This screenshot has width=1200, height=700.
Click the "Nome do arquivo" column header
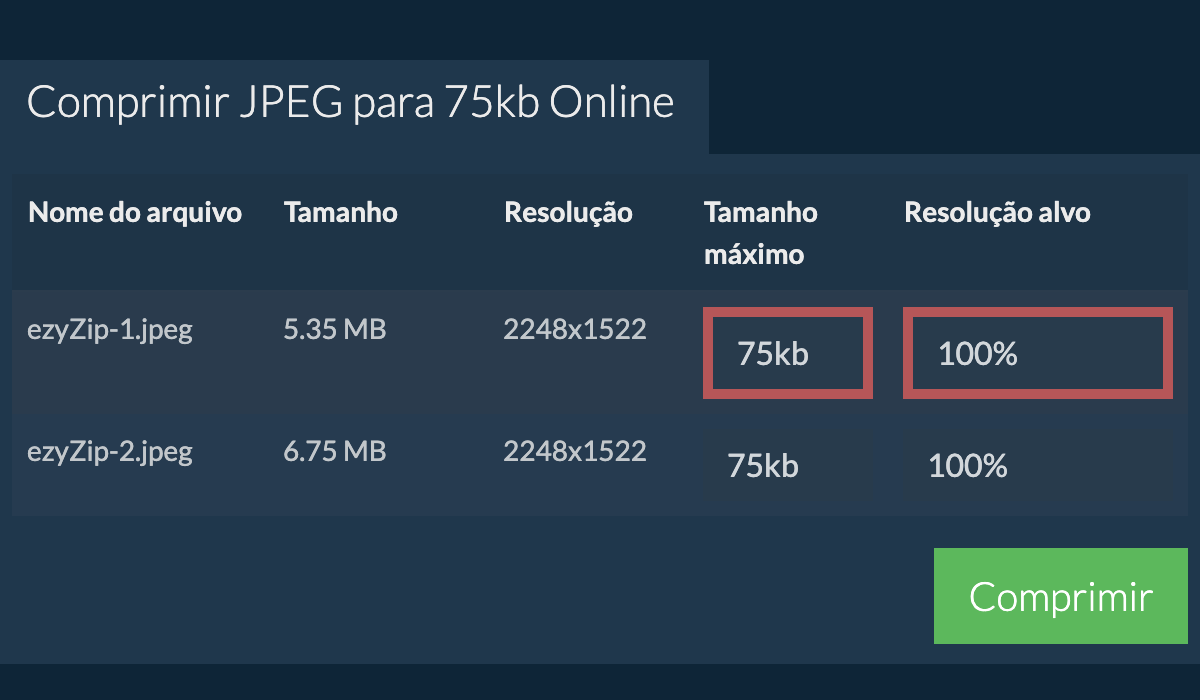[135, 213]
